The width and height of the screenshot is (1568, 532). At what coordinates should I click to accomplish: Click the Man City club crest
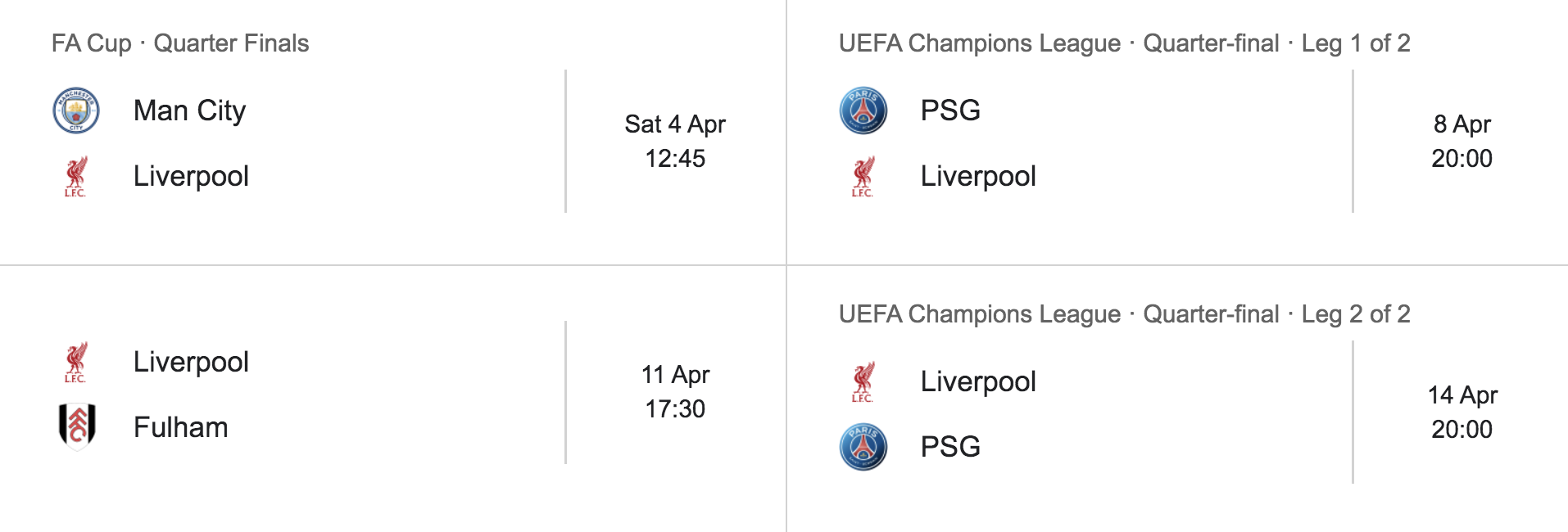pos(76,110)
